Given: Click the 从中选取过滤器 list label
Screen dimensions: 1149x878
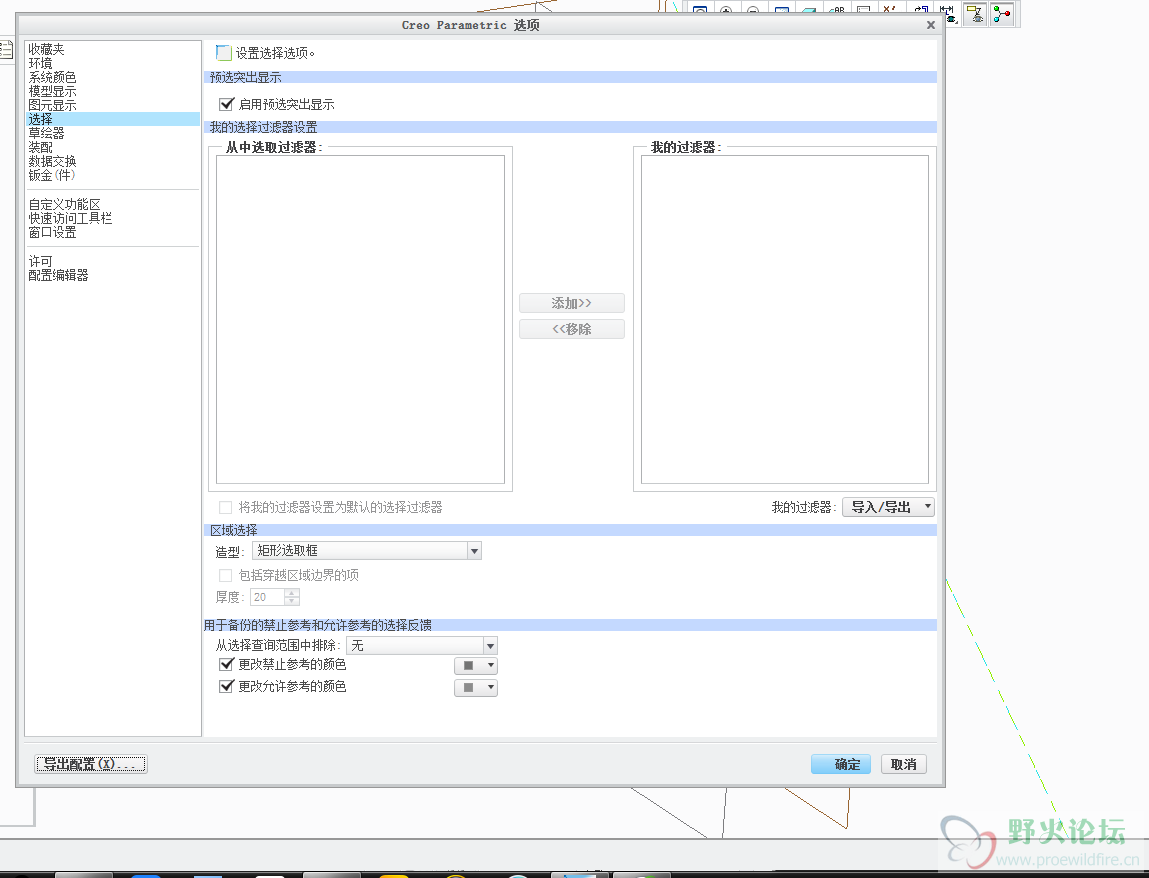Looking at the screenshot, I should click(x=273, y=147).
